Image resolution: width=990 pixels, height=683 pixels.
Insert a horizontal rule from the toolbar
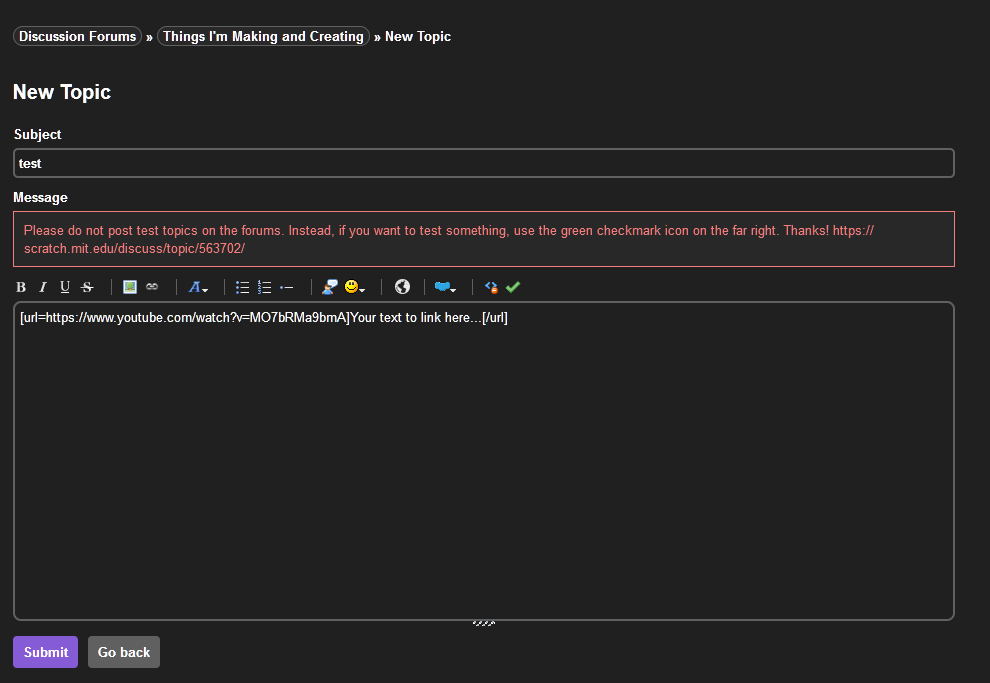pos(286,287)
